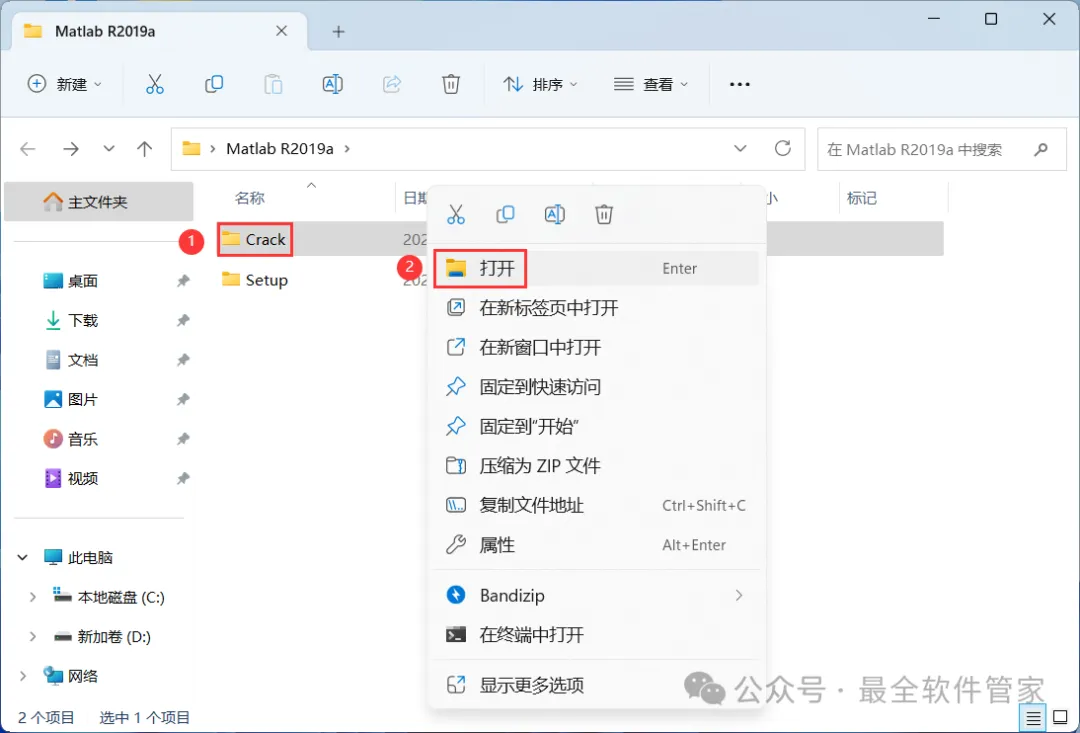The image size is (1080, 733).
Task: Click chevron after Matlab R2019a in address bar
Action: (x=347, y=149)
